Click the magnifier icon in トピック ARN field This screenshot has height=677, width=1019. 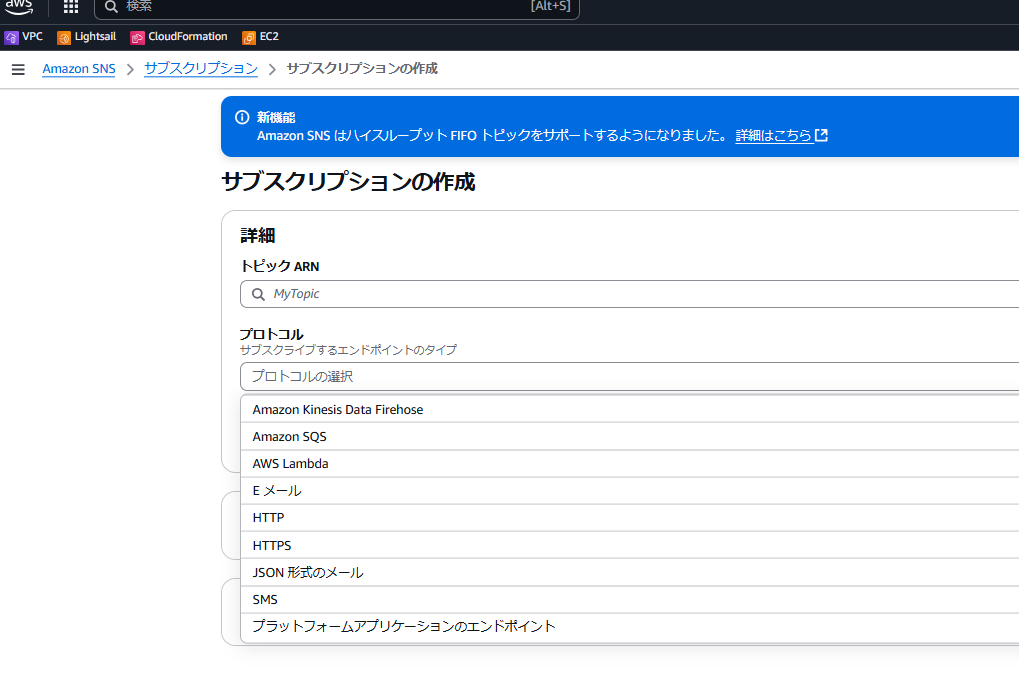click(x=258, y=294)
